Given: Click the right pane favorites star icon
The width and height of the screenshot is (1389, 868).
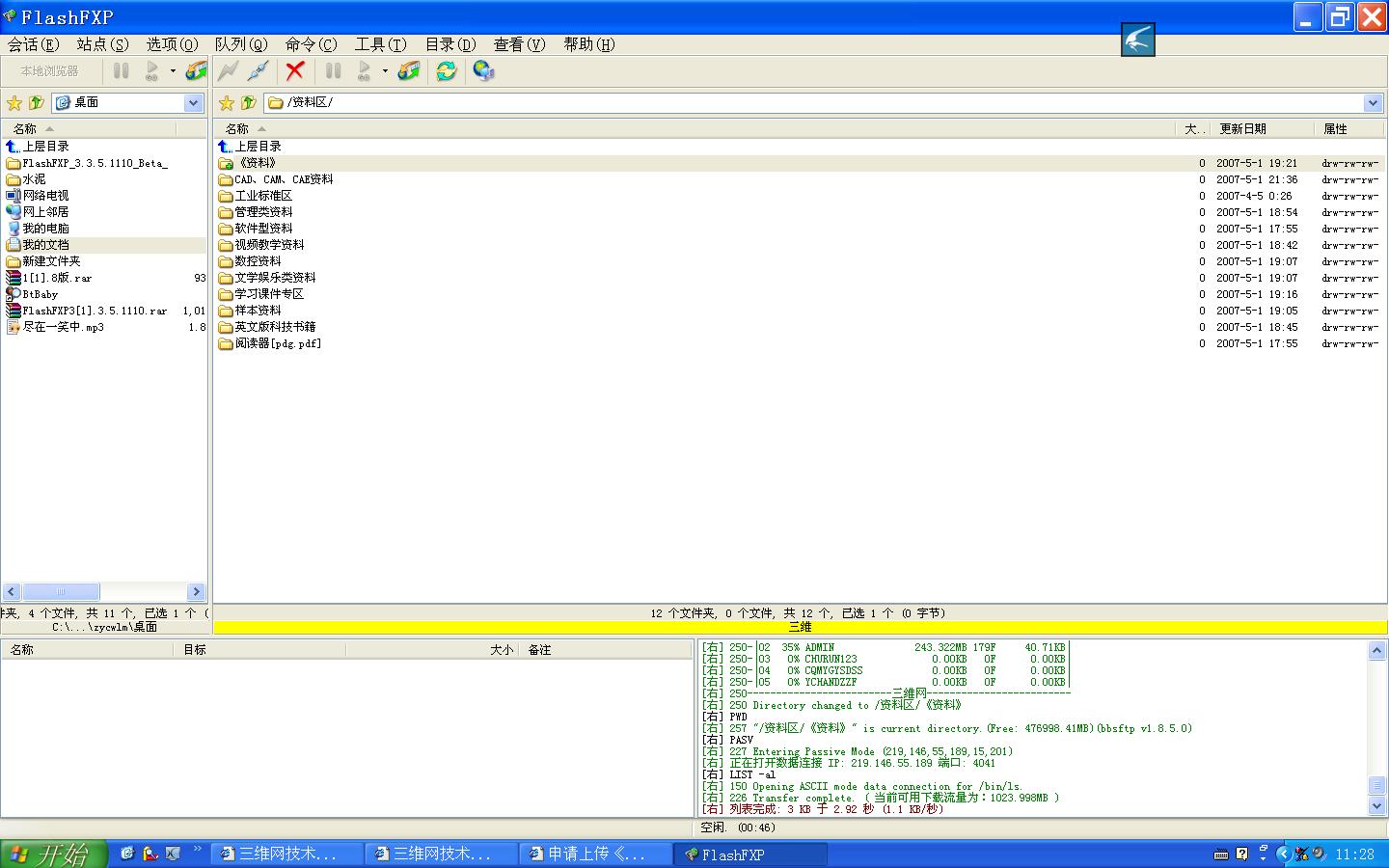Looking at the screenshot, I should [227, 102].
